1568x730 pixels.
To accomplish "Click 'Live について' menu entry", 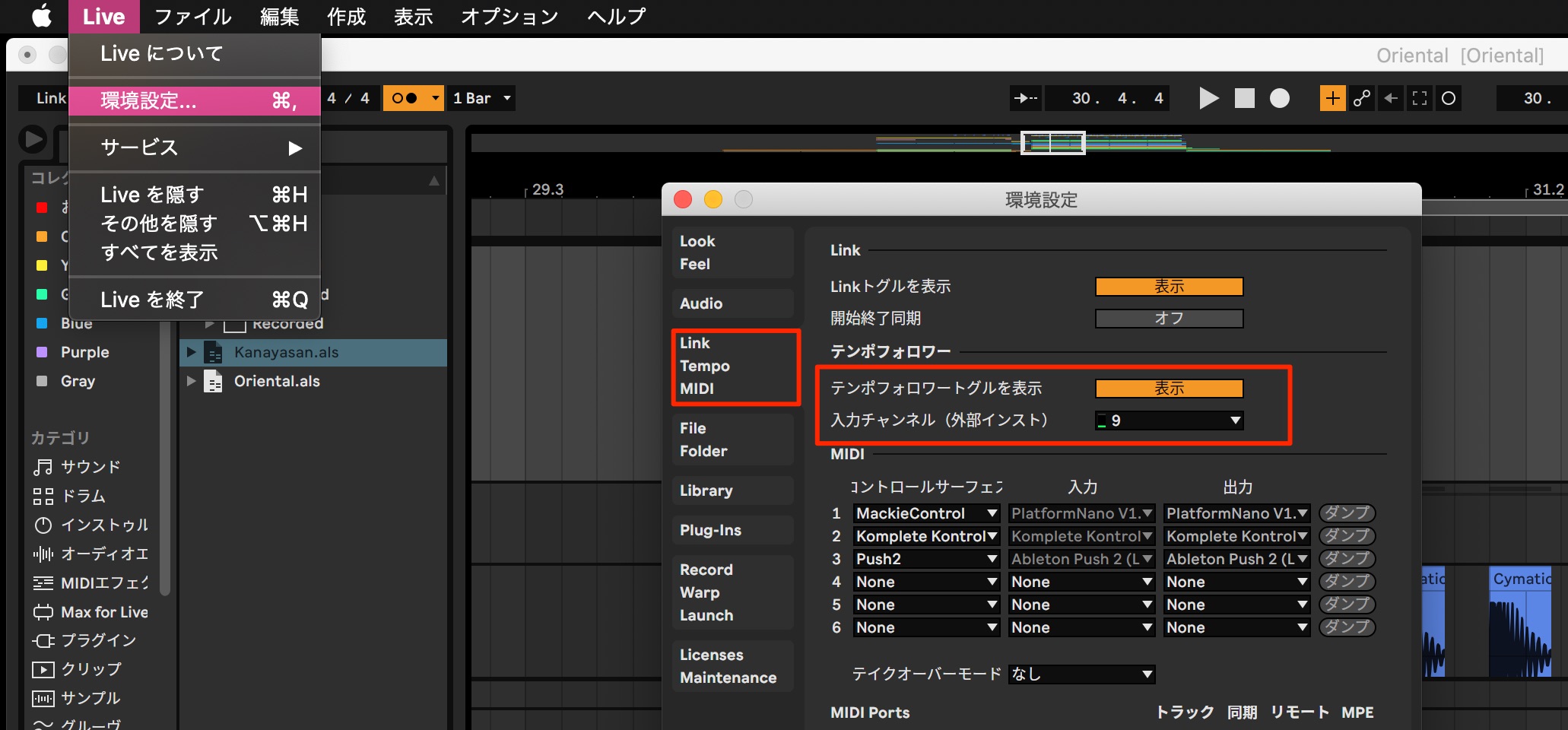I will [195, 53].
